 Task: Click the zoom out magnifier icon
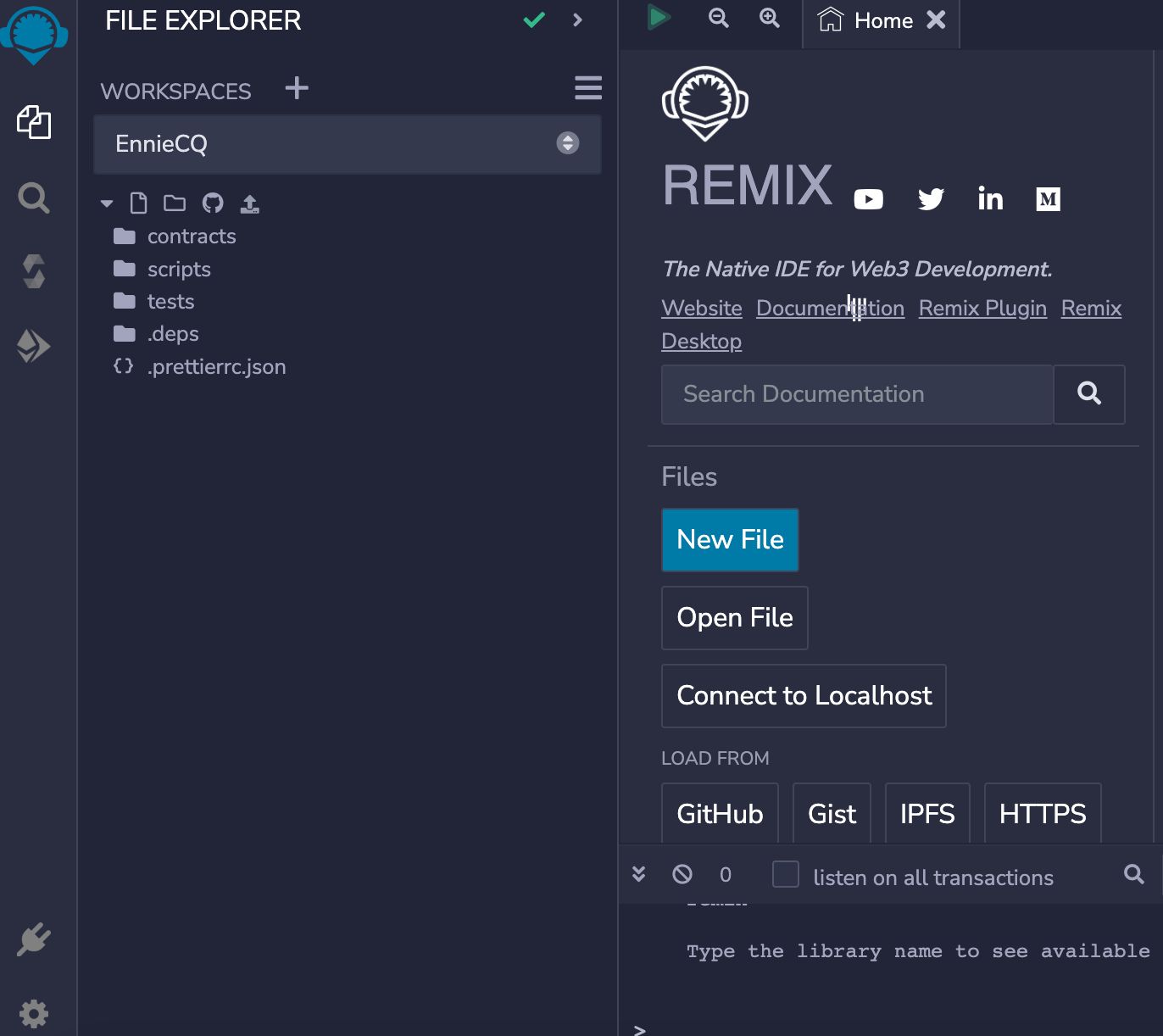tap(719, 18)
